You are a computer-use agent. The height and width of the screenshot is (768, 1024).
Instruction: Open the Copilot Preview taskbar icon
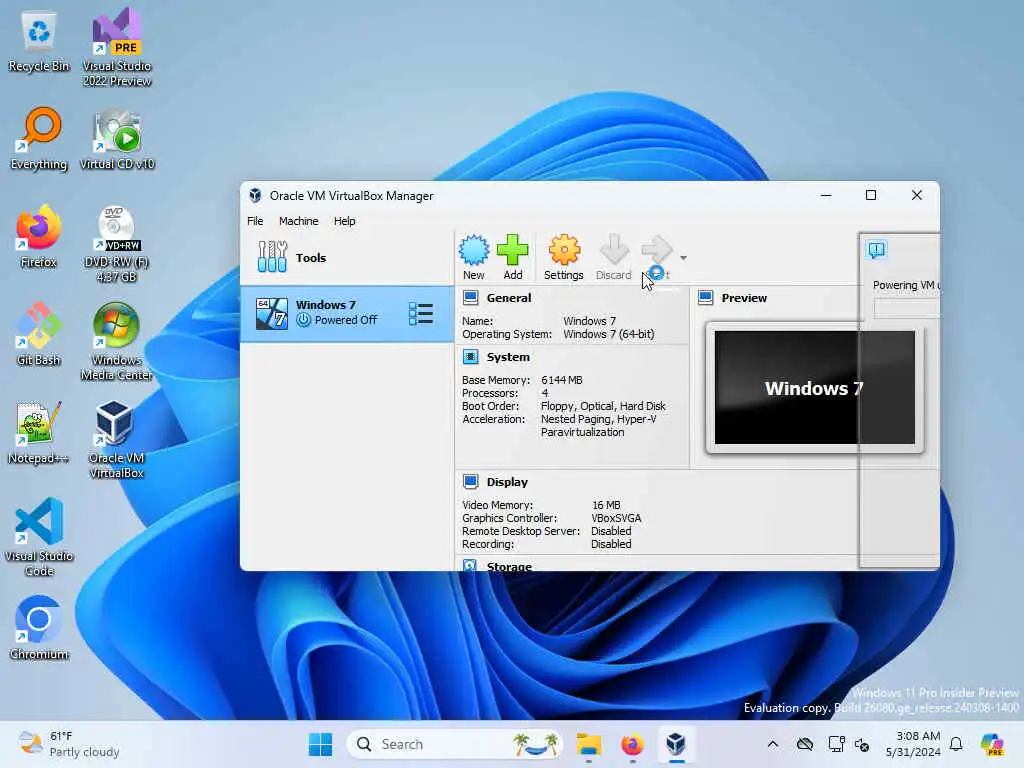pyautogui.click(x=992, y=744)
